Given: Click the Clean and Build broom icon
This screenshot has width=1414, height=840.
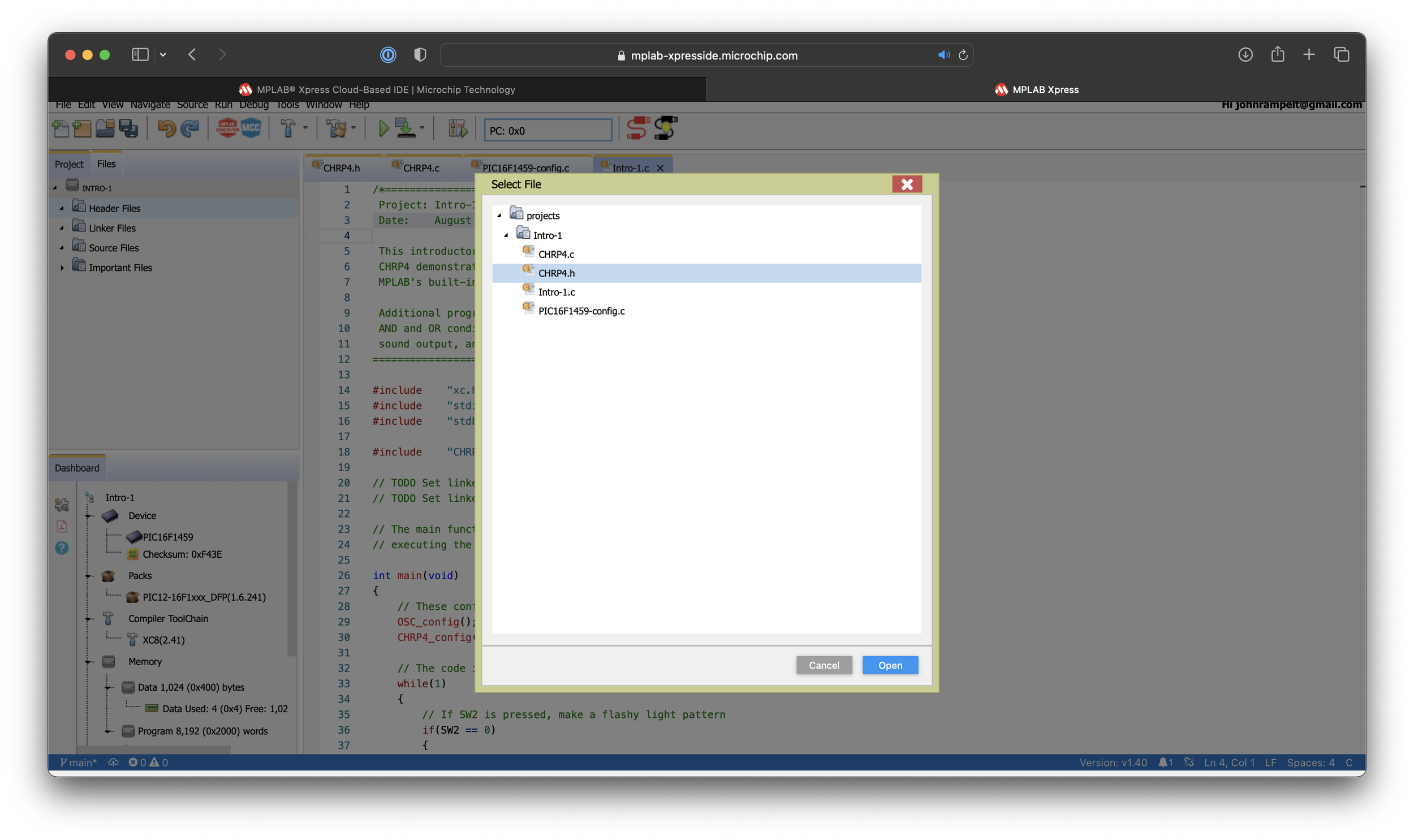Looking at the screenshot, I should (x=337, y=129).
